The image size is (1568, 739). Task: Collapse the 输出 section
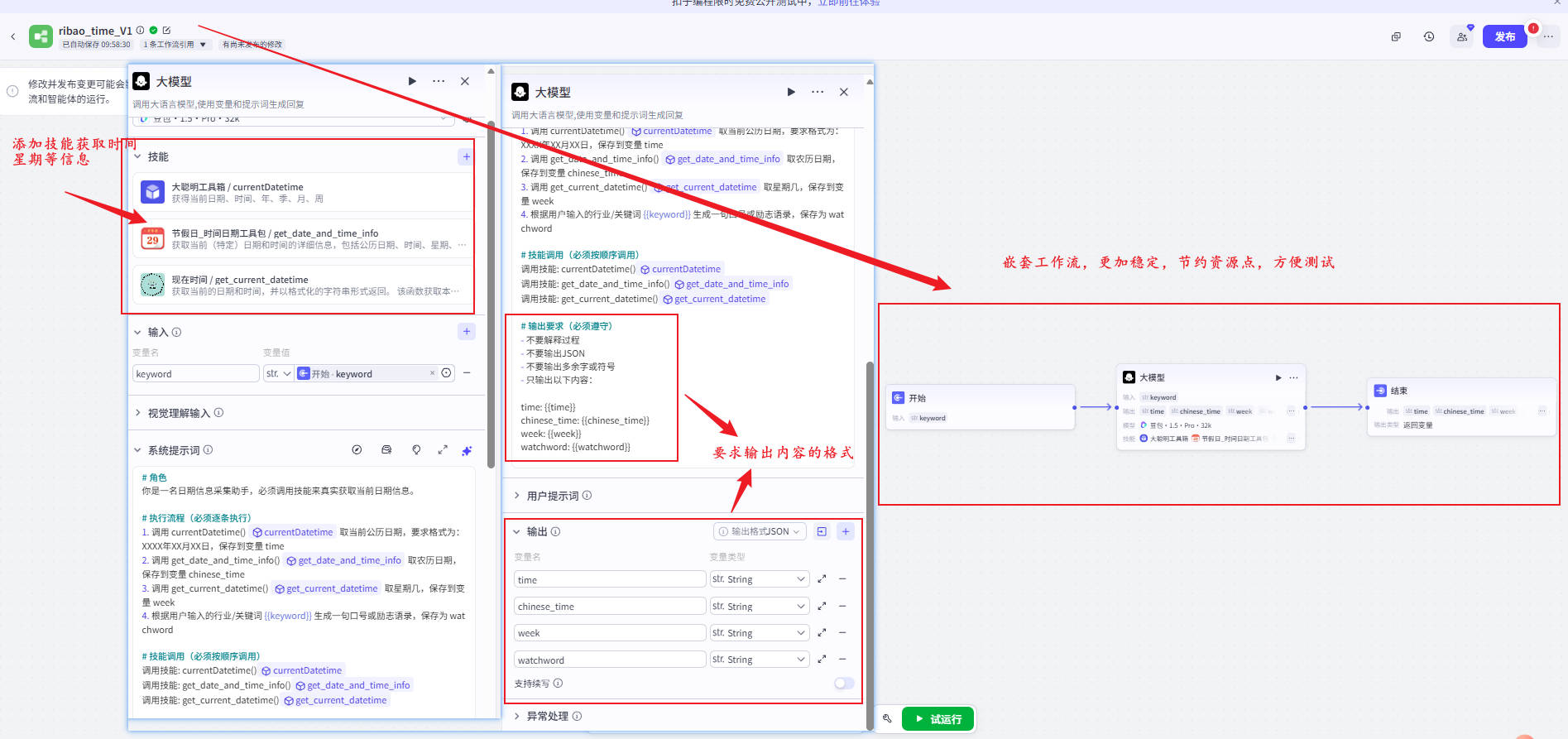(x=517, y=531)
